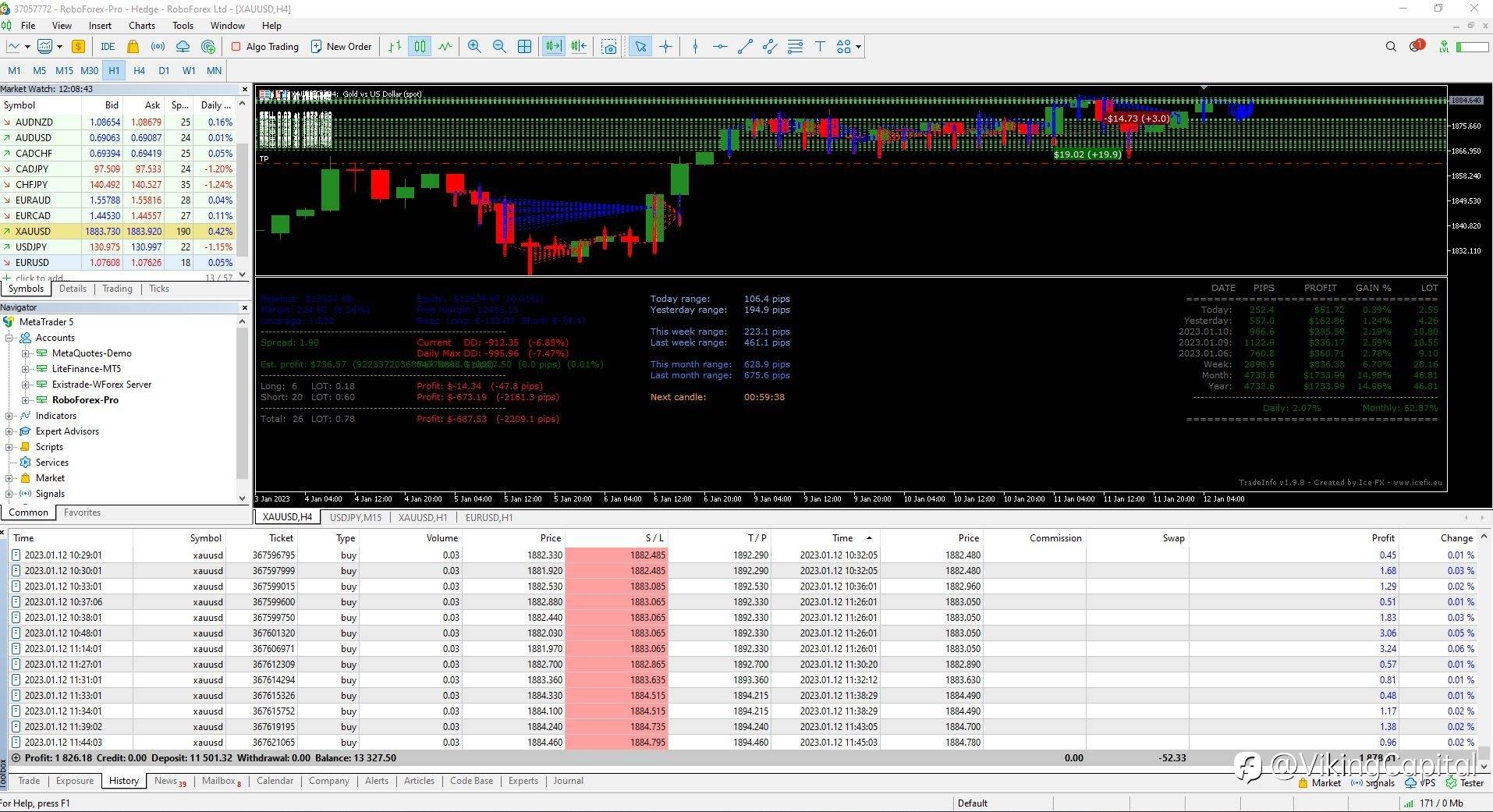Click the Services gear icon in Navigator
This screenshot has height=812, width=1493.
26,463
